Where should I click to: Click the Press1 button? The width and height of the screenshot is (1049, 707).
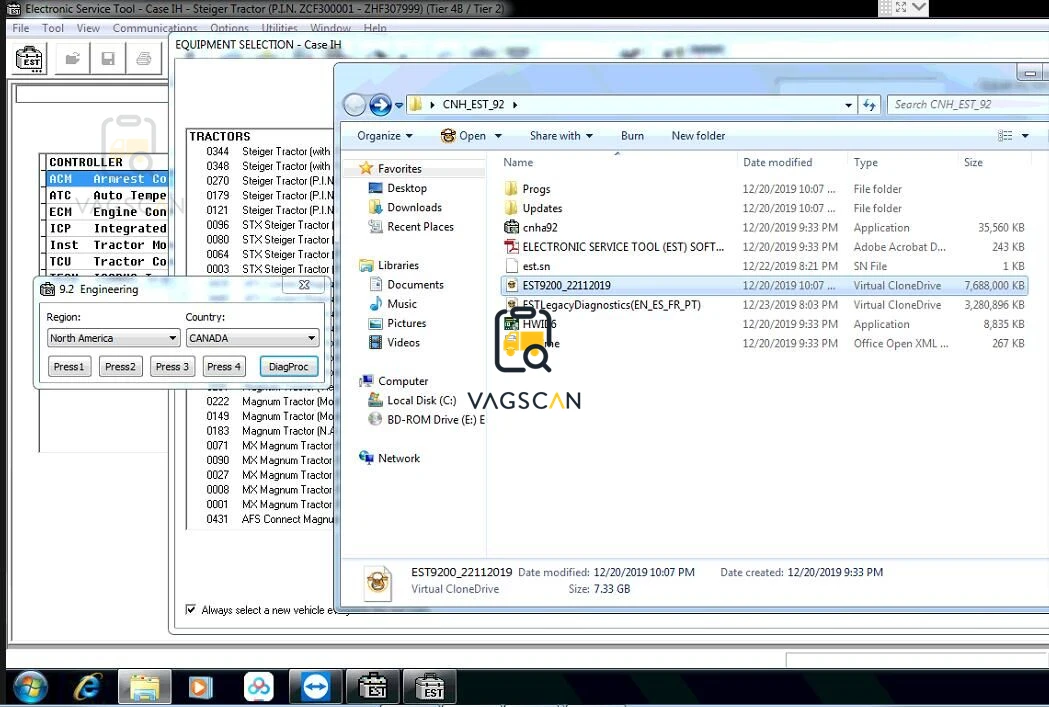[69, 367]
